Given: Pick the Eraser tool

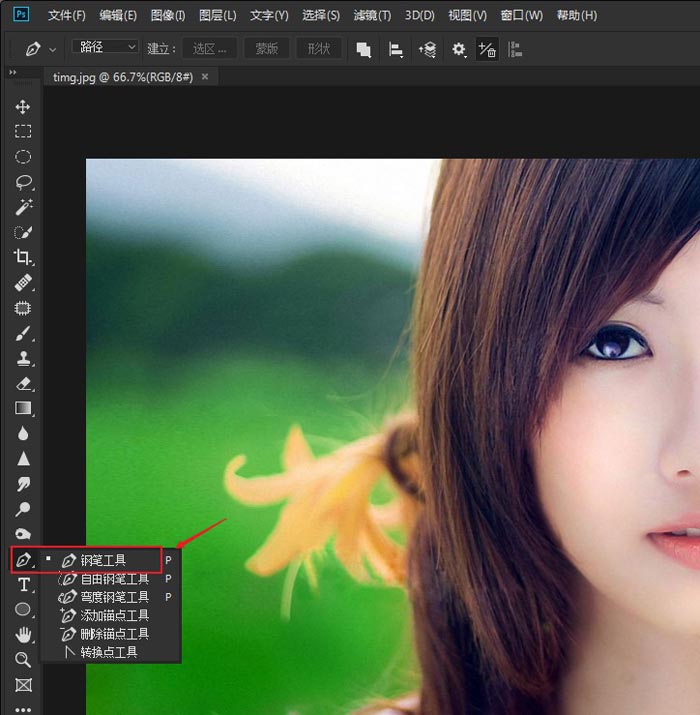Looking at the screenshot, I should pyautogui.click(x=22, y=383).
